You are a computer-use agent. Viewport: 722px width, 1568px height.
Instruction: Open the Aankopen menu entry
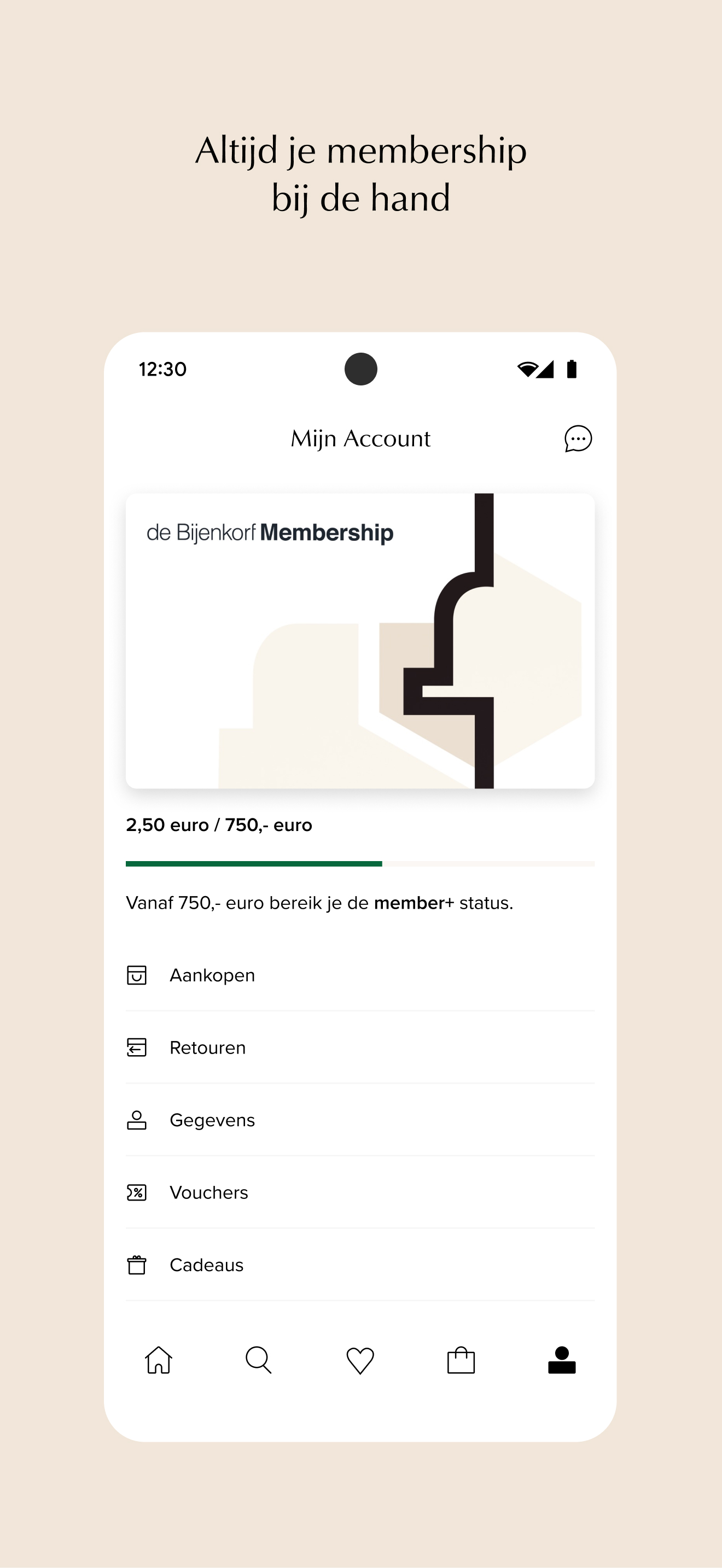click(x=360, y=975)
